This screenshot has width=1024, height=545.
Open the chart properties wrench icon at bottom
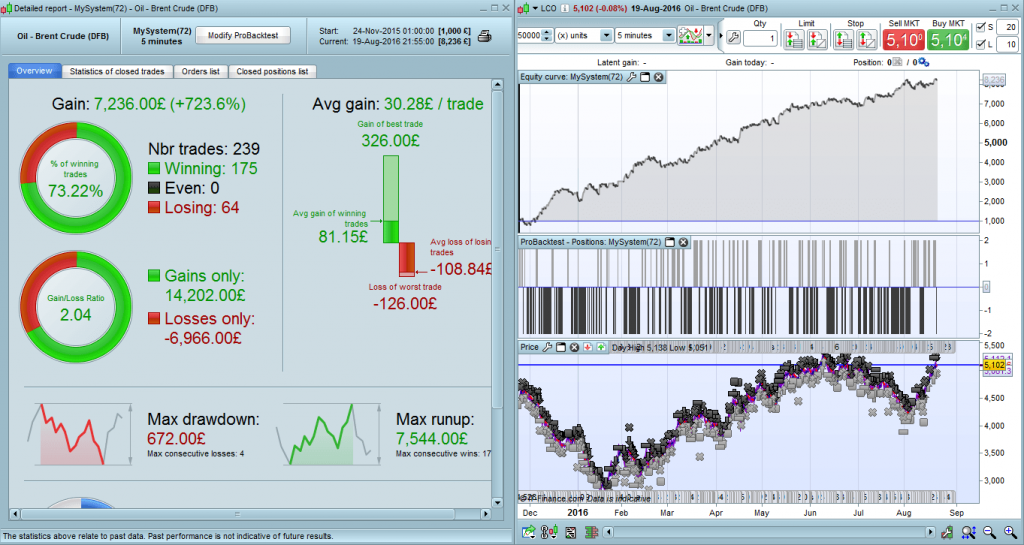coord(947,533)
